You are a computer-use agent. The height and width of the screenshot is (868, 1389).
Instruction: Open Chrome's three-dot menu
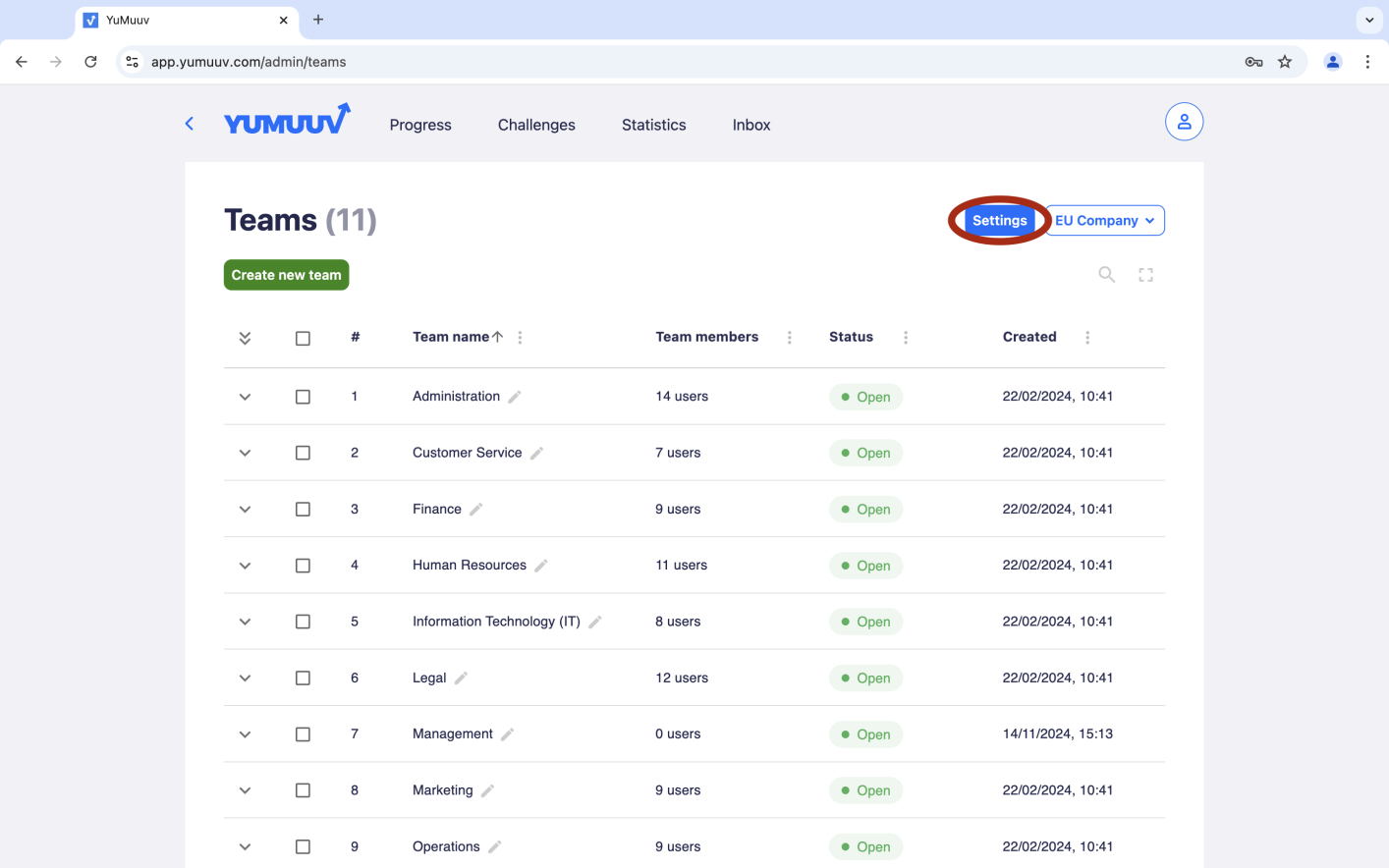coord(1367,62)
